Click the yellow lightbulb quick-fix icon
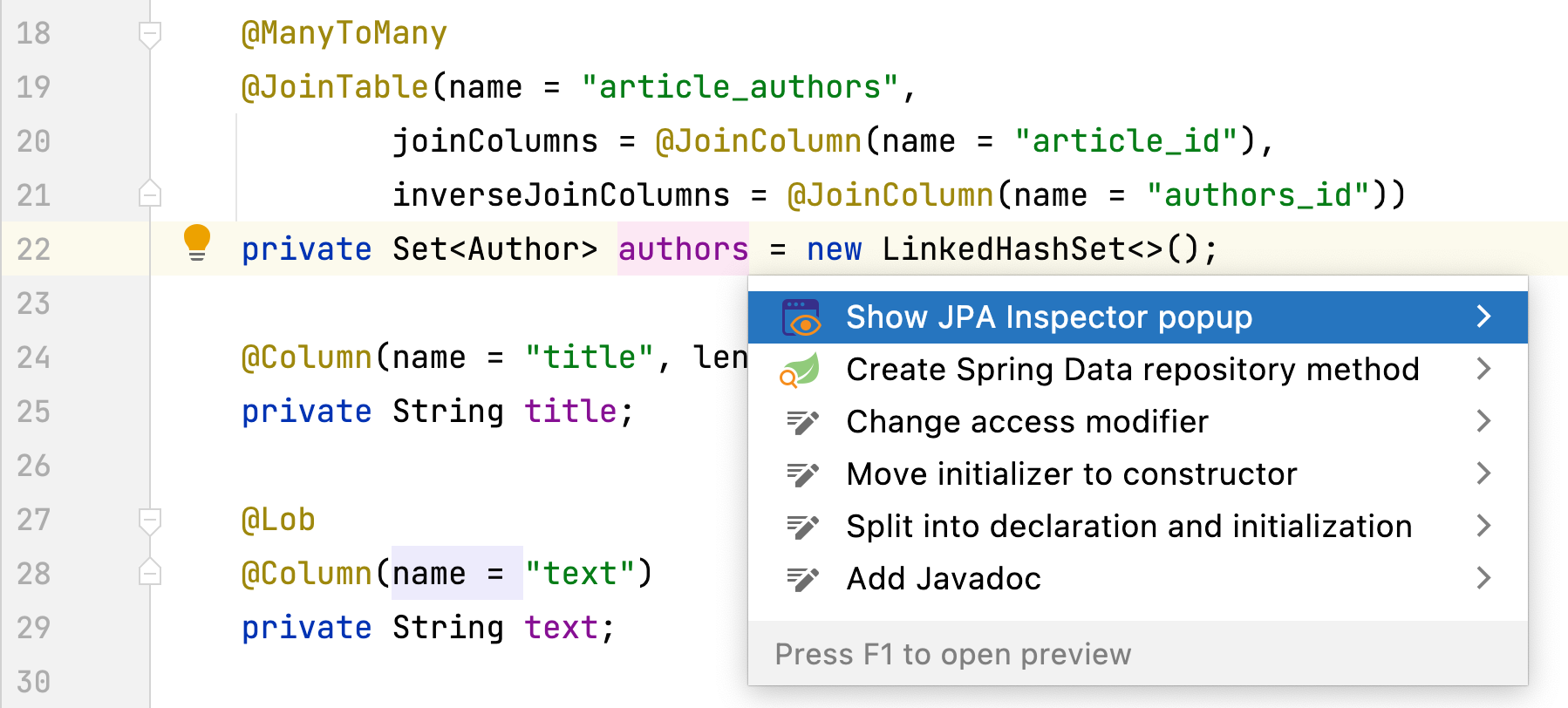 pyautogui.click(x=197, y=242)
